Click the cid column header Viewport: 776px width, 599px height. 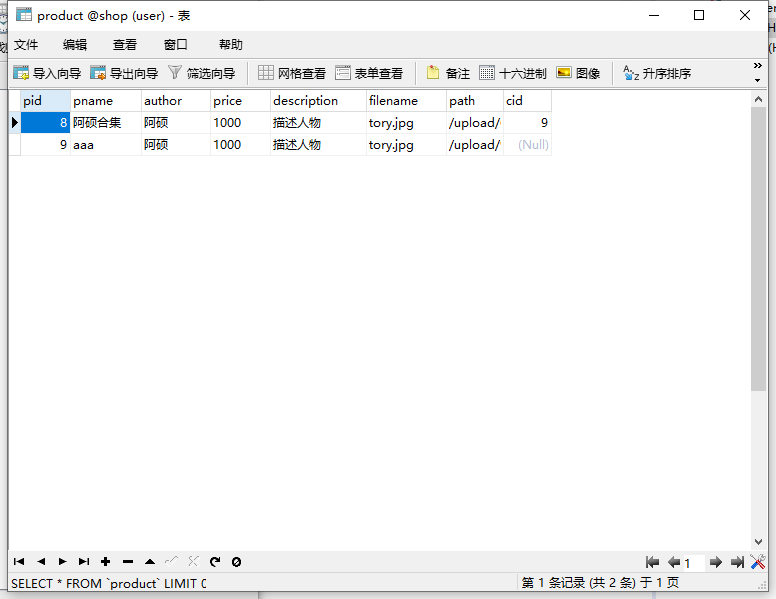point(527,100)
